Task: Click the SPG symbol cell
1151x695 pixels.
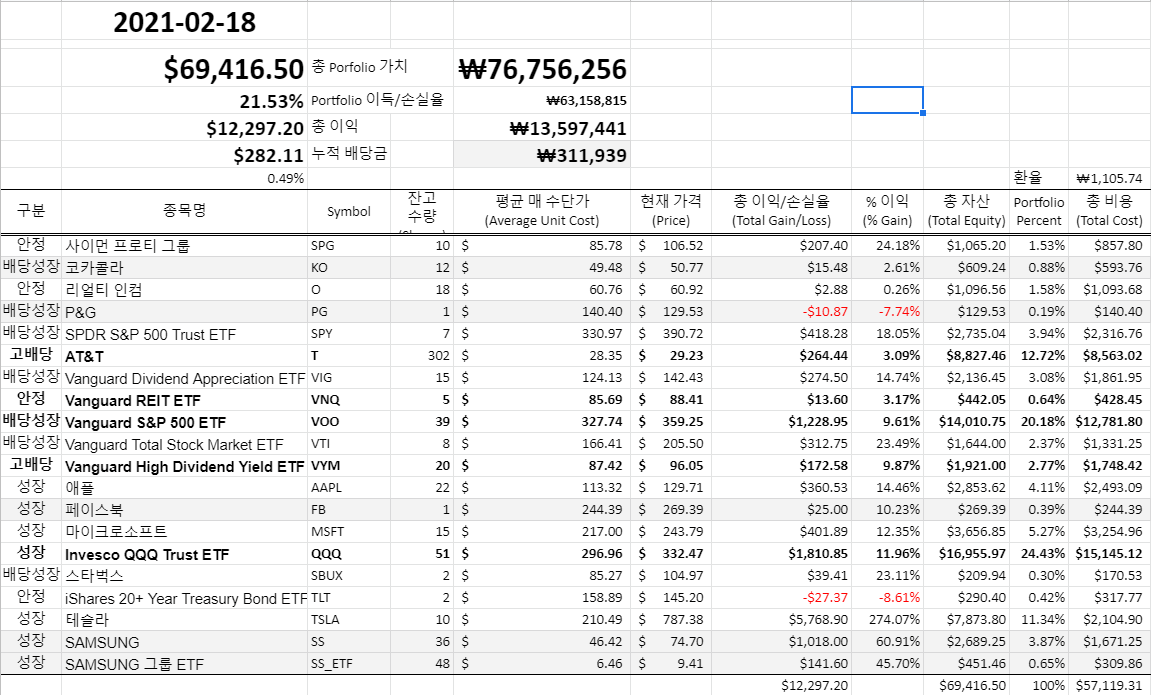Action: pyautogui.click(x=349, y=245)
